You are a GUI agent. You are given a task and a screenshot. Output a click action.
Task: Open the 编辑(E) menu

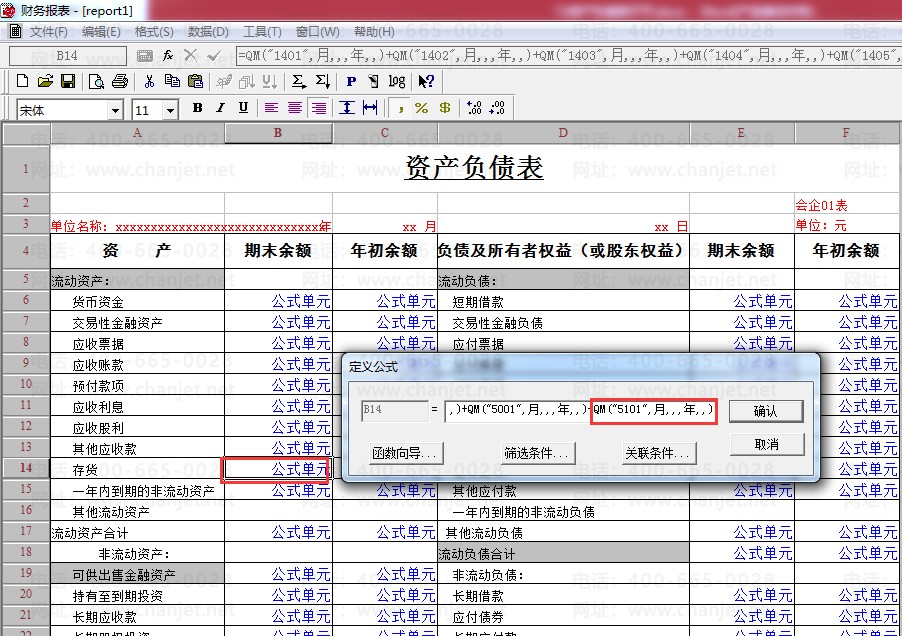[101, 32]
